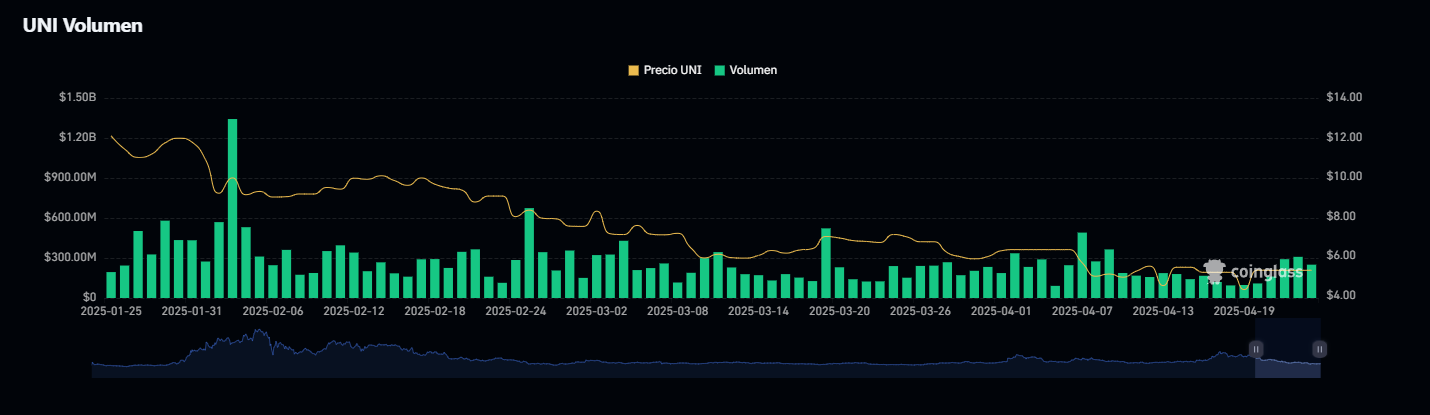Click the tallest green volume bar
Image resolution: width=1430 pixels, height=415 pixels.
coord(232,208)
